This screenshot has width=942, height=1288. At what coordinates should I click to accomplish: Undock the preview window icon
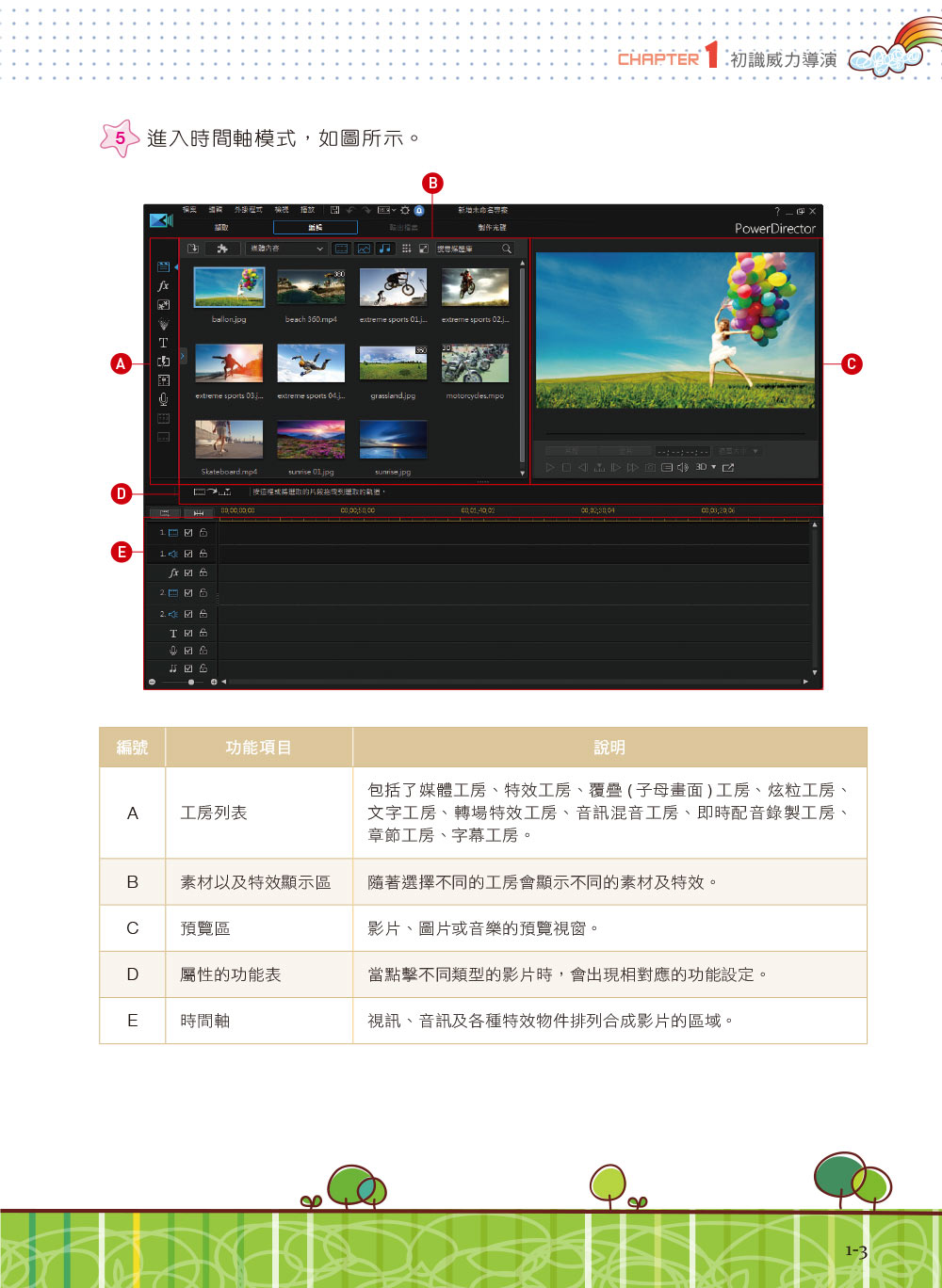point(728,467)
